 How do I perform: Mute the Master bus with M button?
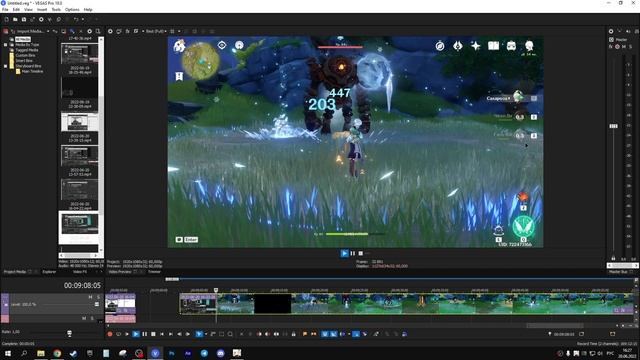624,47
